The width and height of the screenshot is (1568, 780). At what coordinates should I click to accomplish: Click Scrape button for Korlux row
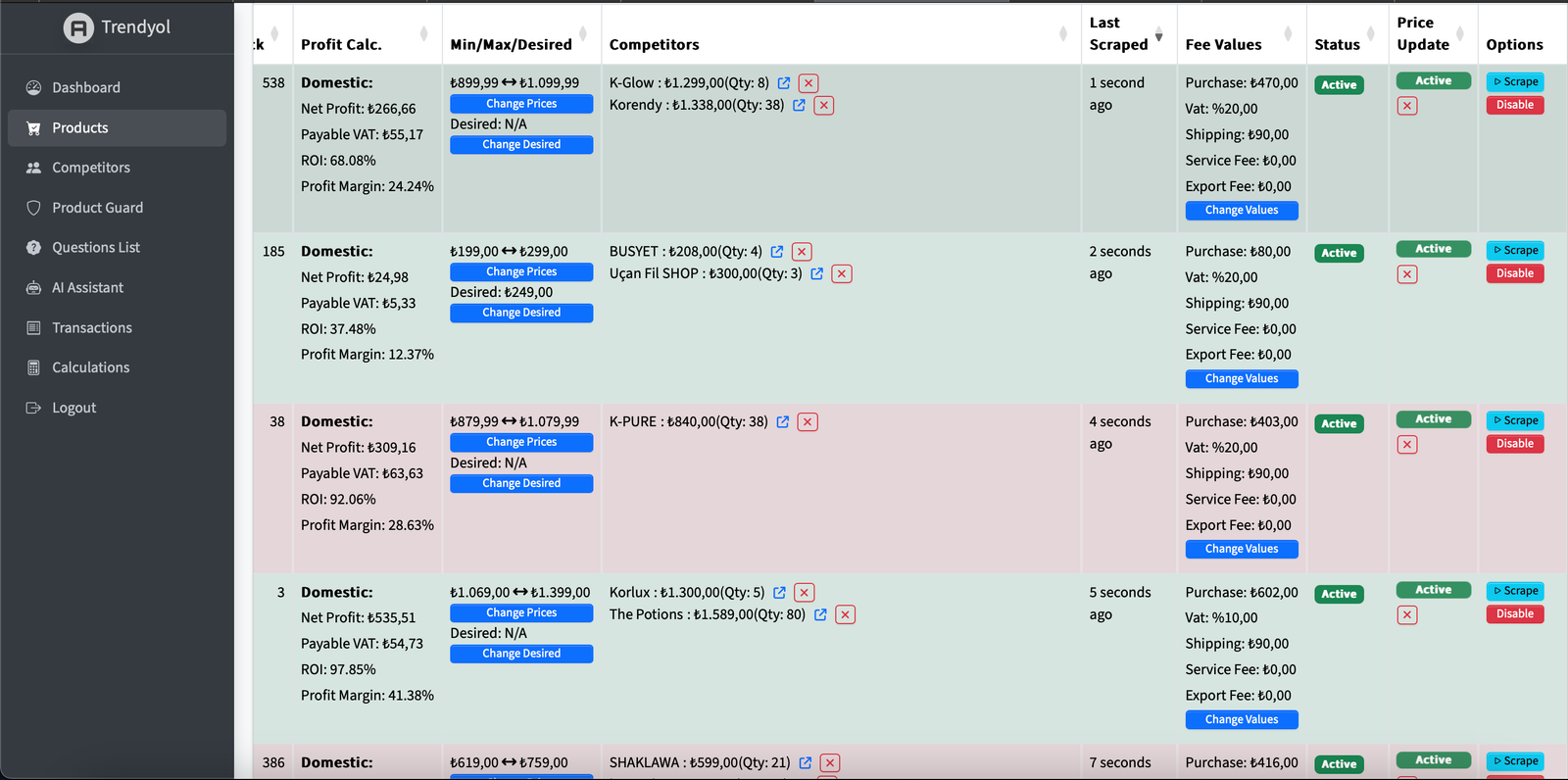[x=1515, y=591]
